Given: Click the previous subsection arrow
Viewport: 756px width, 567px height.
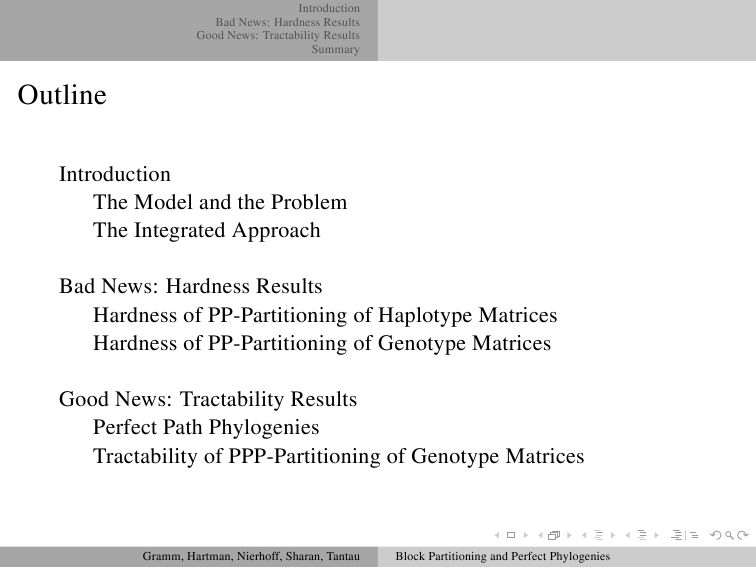Looking at the screenshot, I should pos(584,535).
